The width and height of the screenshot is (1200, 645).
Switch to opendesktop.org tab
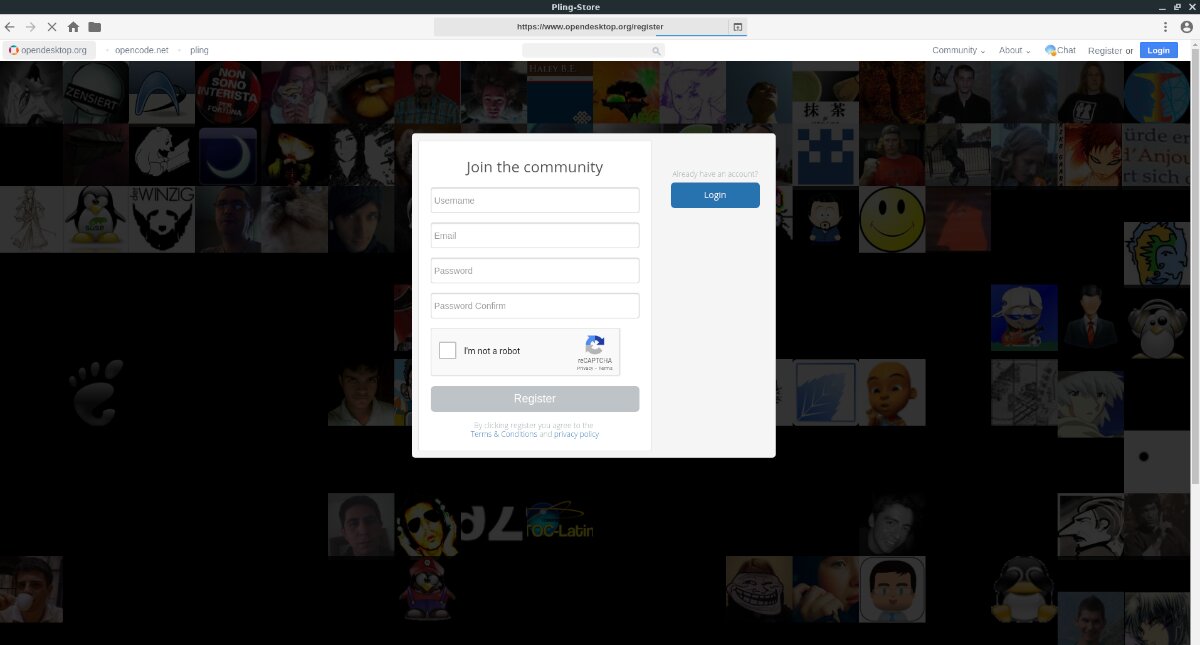coord(48,50)
